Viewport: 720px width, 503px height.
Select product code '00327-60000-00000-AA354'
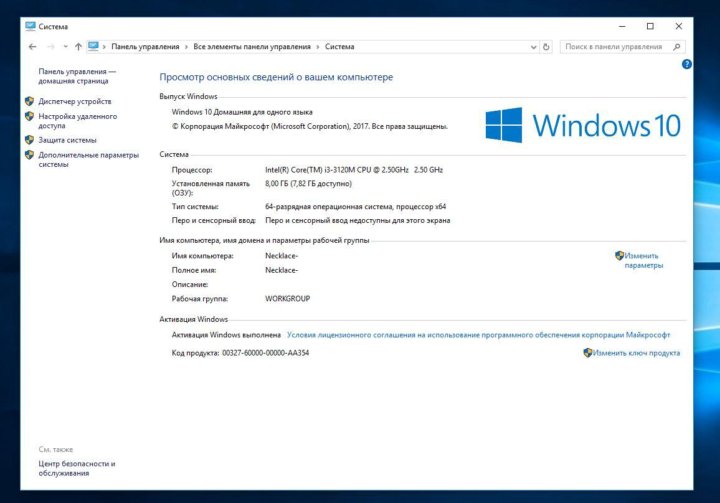click(265, 353)
